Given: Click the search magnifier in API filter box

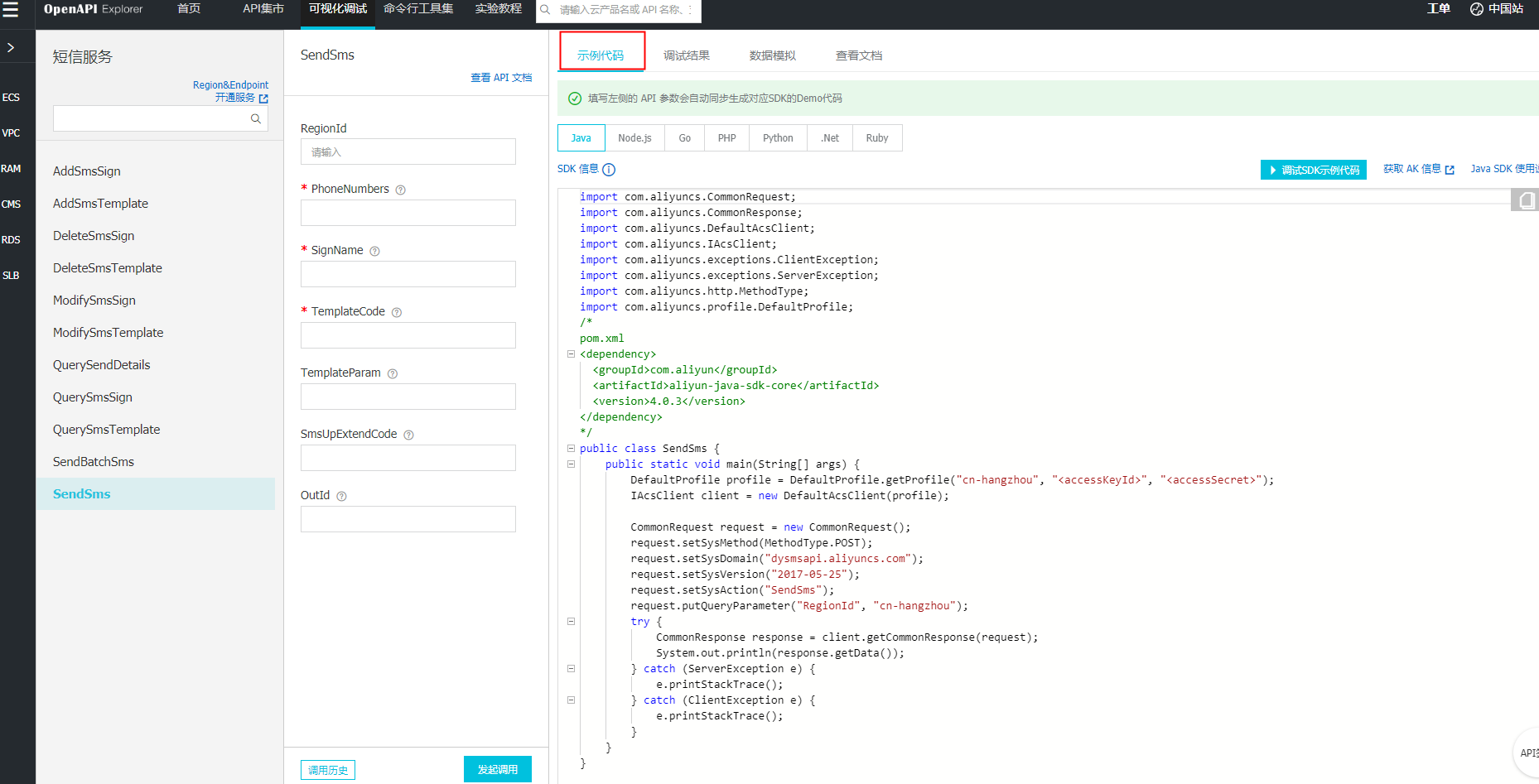Looking at the screenshot, I should [x=256, y=118].
